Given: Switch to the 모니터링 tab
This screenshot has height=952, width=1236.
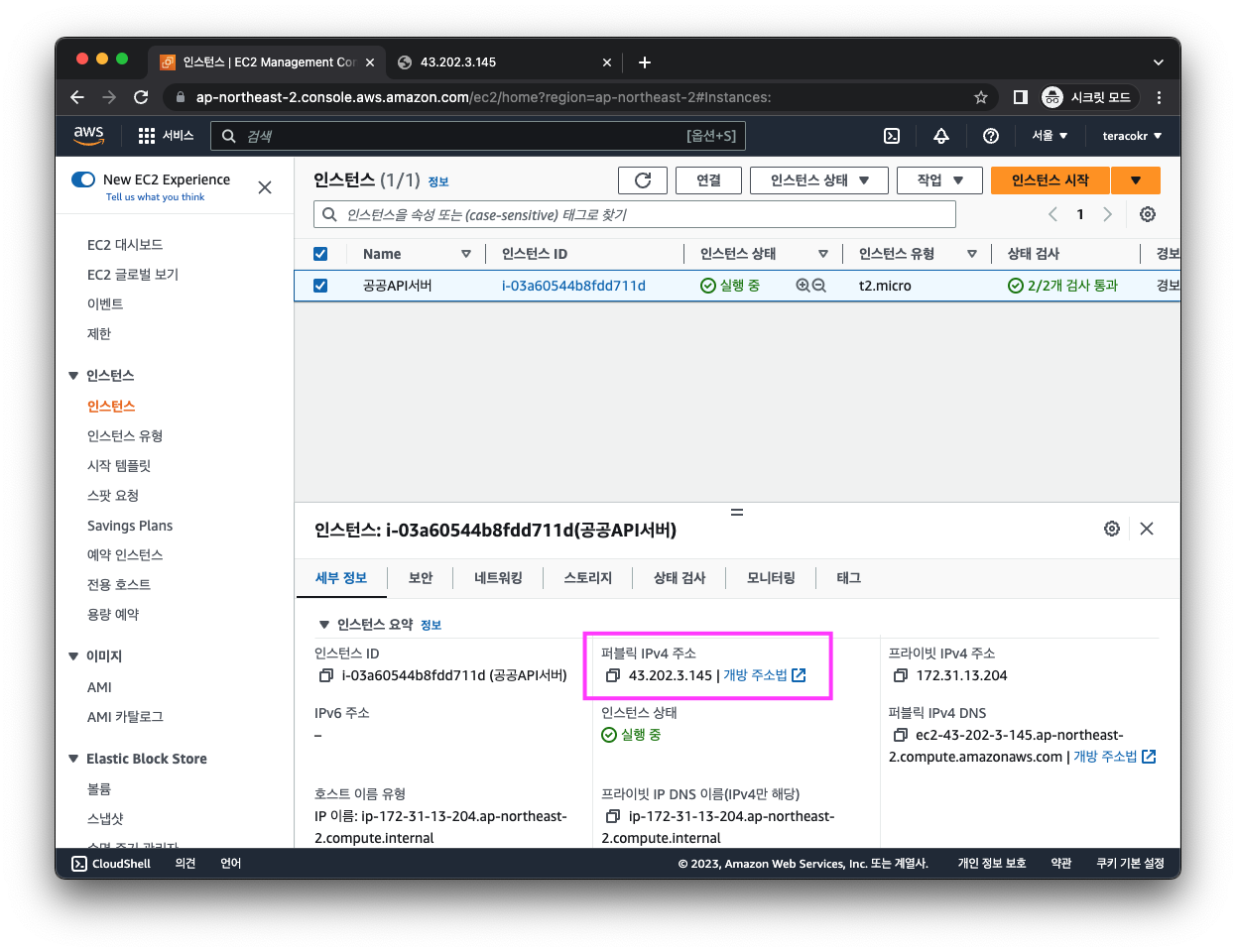Looking at the screenshot, I should [x=771, y=578].
